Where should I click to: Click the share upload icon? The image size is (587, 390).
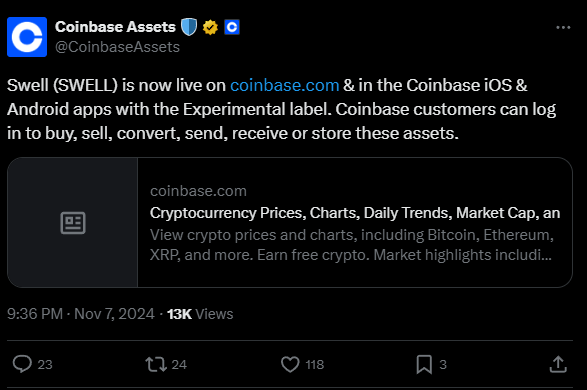click(558, 364)
